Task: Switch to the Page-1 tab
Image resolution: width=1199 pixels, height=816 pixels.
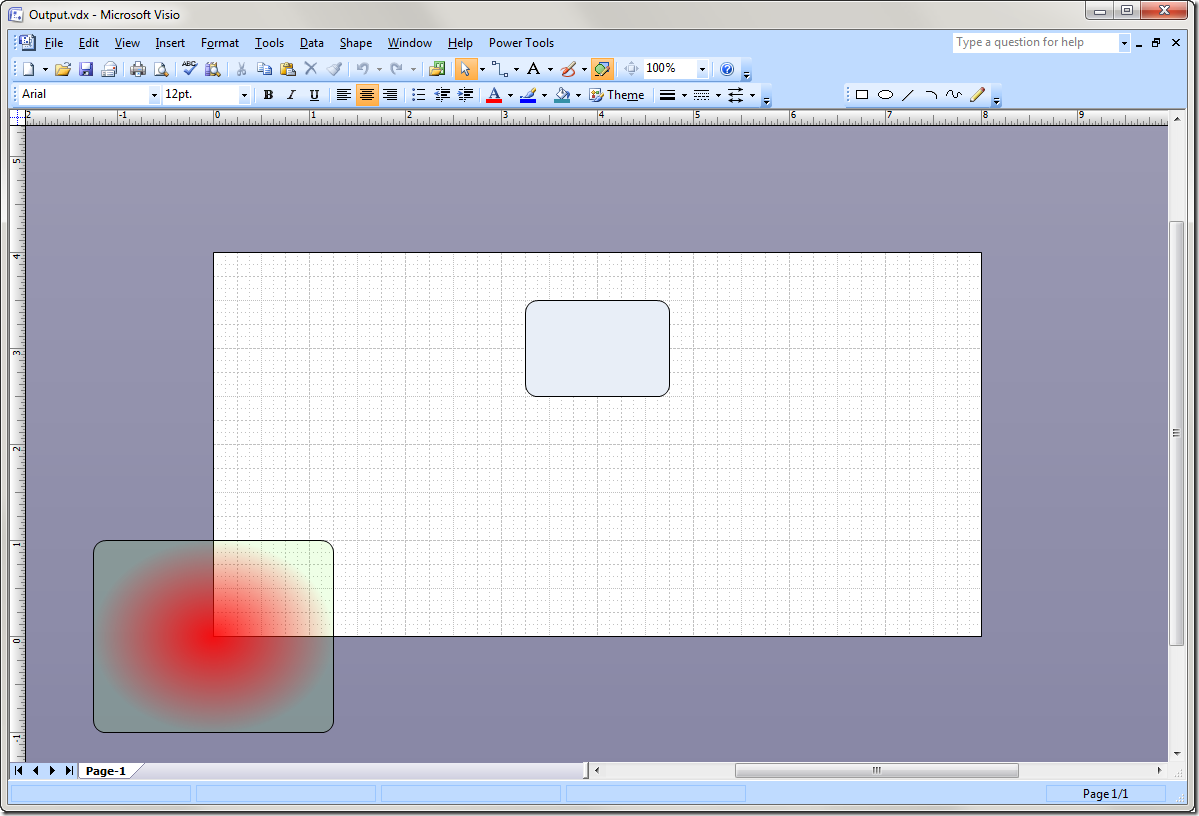Action: 105,771
